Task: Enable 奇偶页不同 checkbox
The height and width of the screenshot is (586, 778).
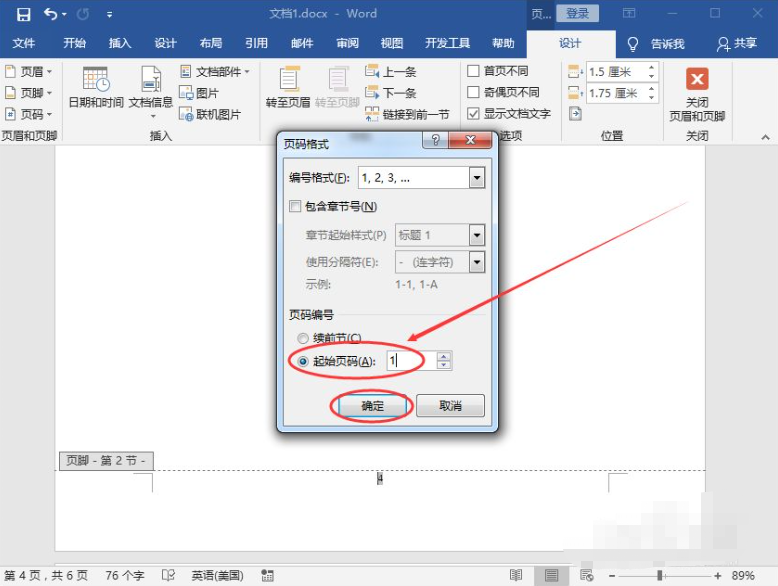Action: click(x=473, y=92)
